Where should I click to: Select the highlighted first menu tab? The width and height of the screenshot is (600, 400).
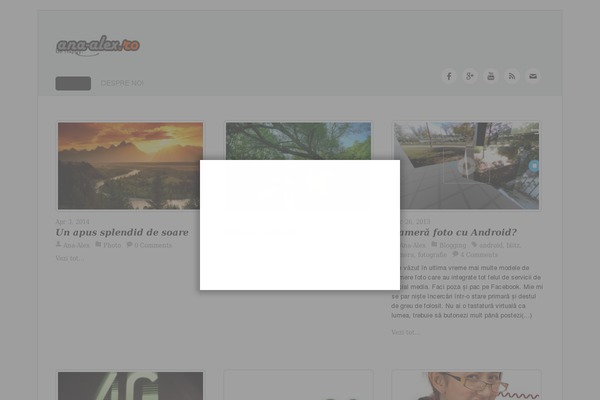pyautogui.click(x=73, y=83)
